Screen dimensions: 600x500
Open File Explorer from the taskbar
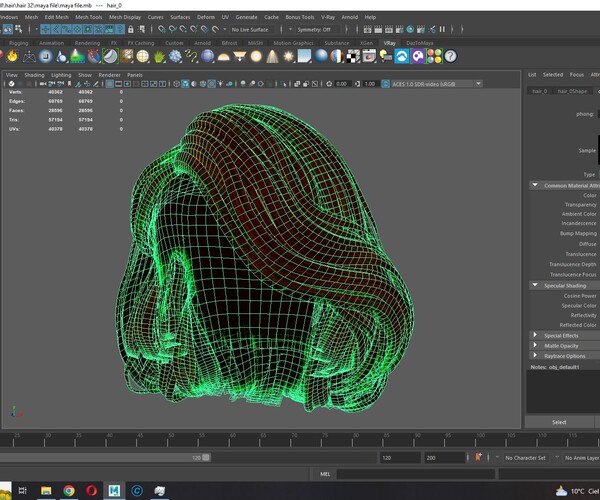[46, 490]
